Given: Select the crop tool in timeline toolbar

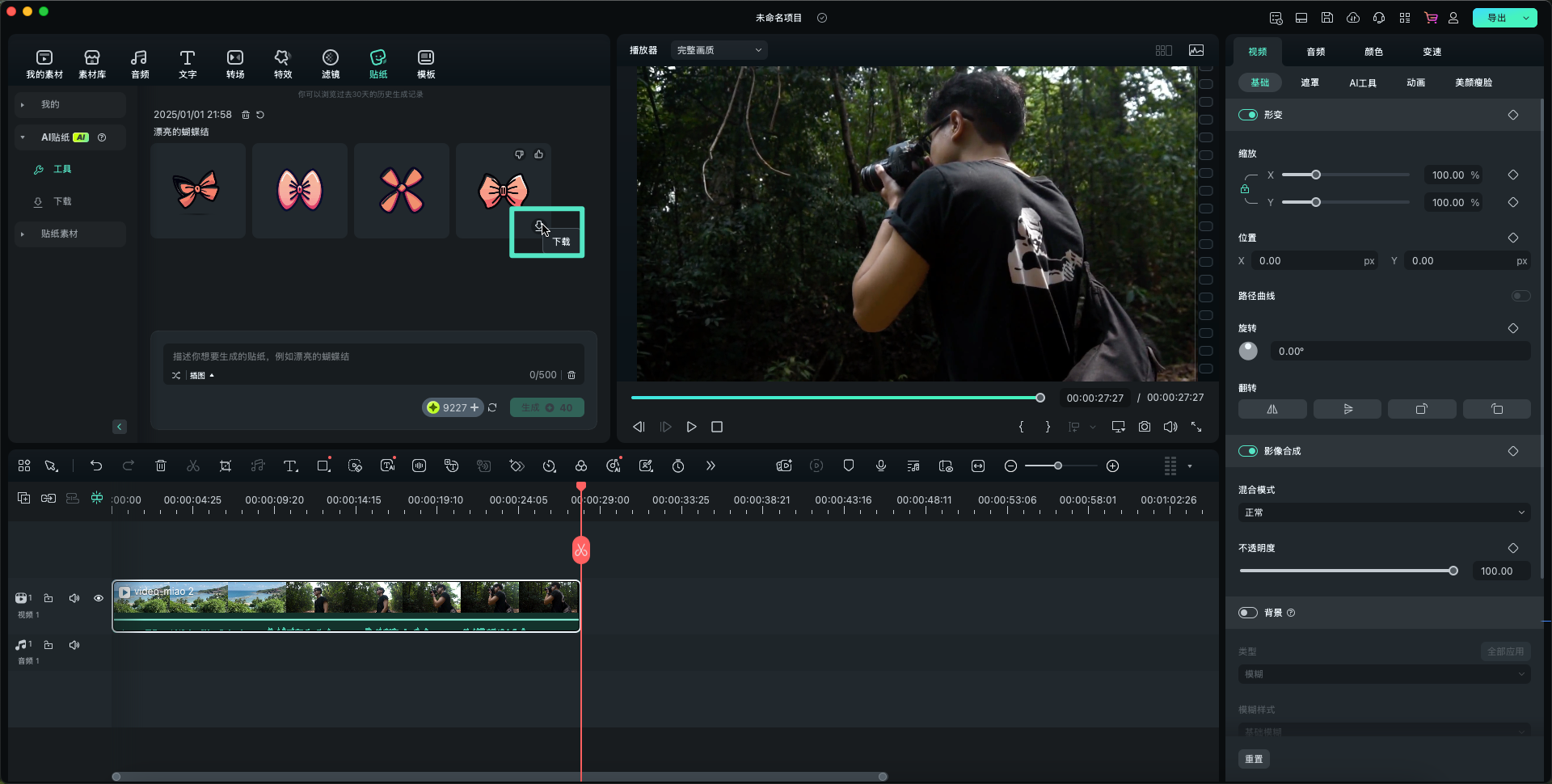Looking at the screenshot, I should 226,466.
